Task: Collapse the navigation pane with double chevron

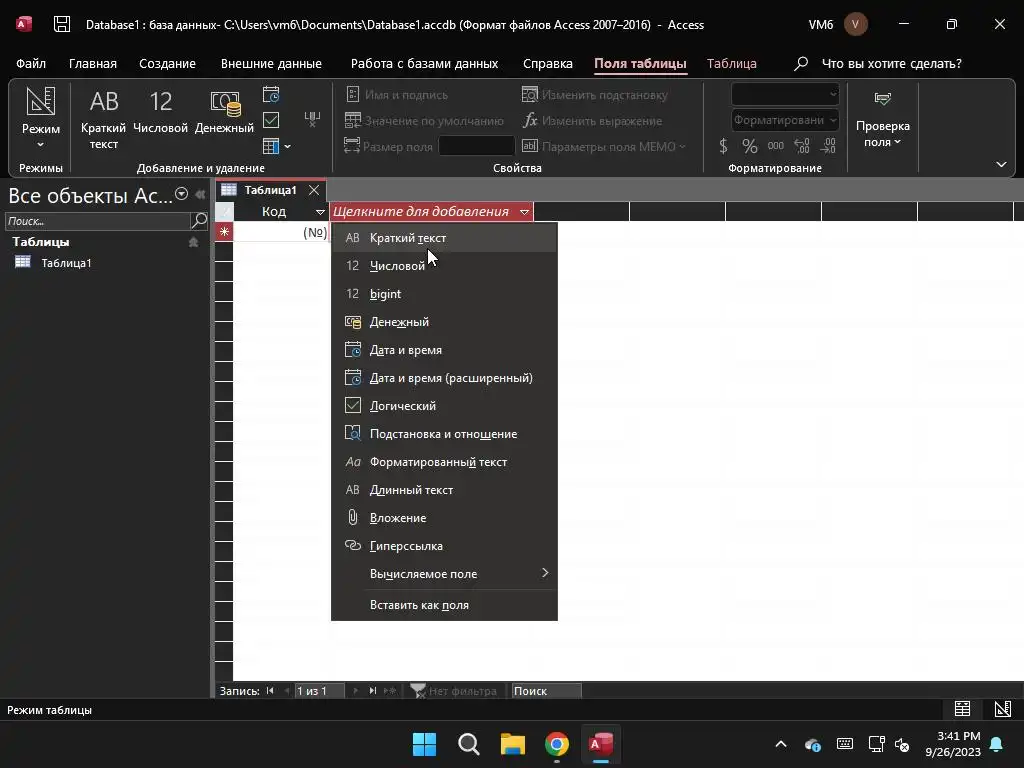Action: click(x=200, y=194)
